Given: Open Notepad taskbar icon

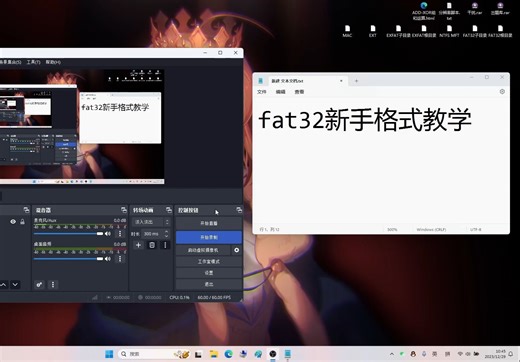Looking at the screenshot, I should [x=288, y=354].
